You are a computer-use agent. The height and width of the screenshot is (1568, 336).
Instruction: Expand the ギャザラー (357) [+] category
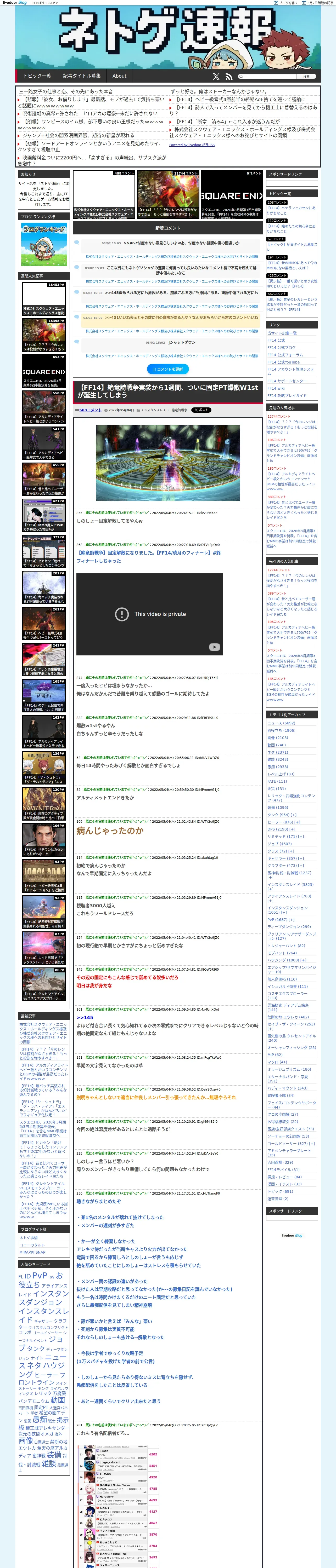click(x=285, y=858)
